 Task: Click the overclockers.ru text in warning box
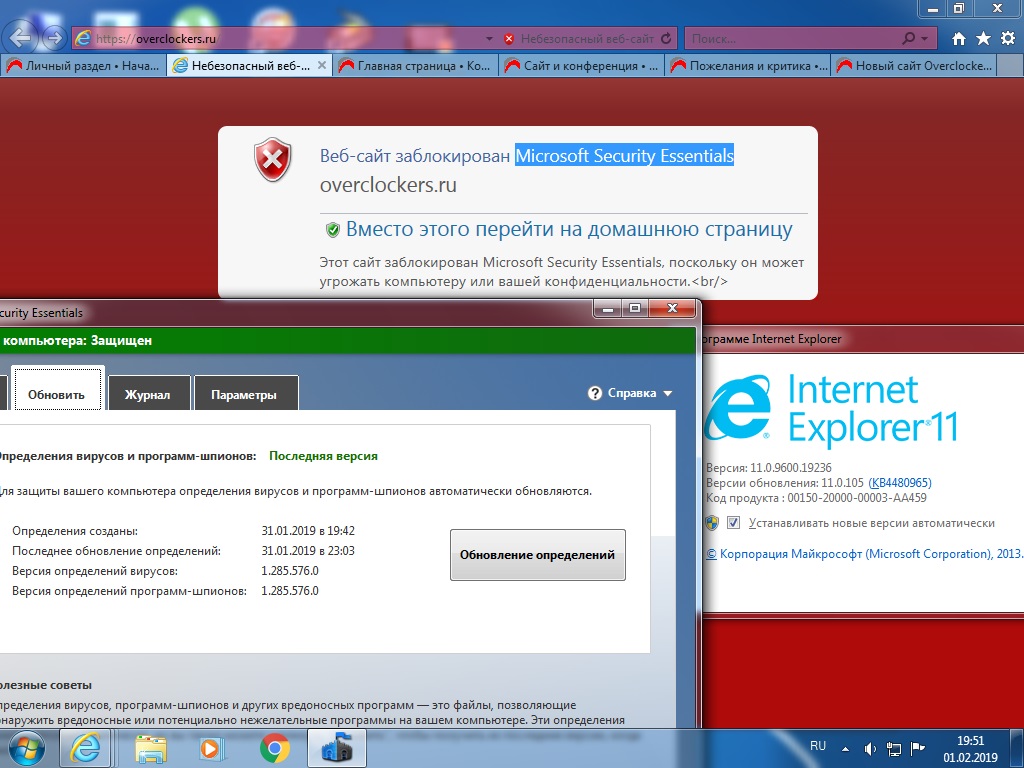tap(388, 185)
